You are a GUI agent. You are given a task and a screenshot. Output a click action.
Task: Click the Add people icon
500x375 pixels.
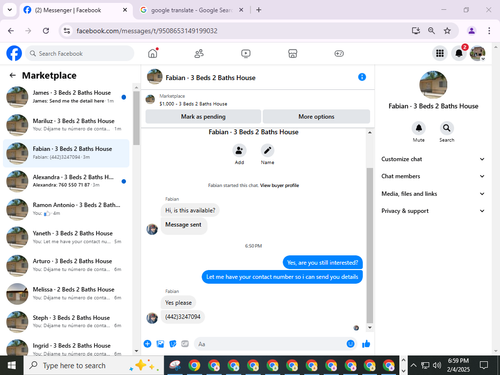(x=239, y=151)
